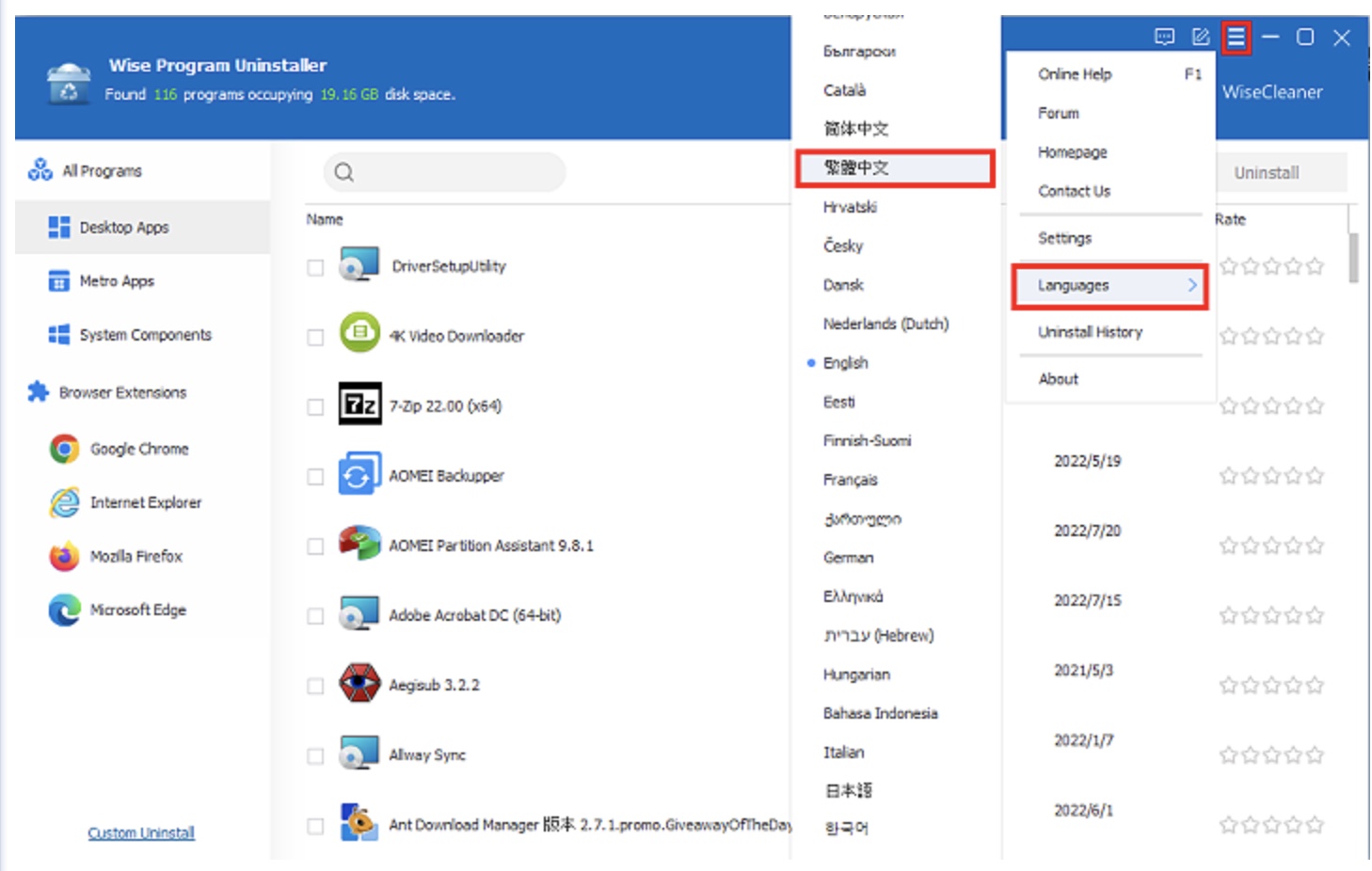This screenshot has height=871, width=1372.
Task: Open the Custom Uninstall link
Action: pyautogui.click(x=141, y=833)
